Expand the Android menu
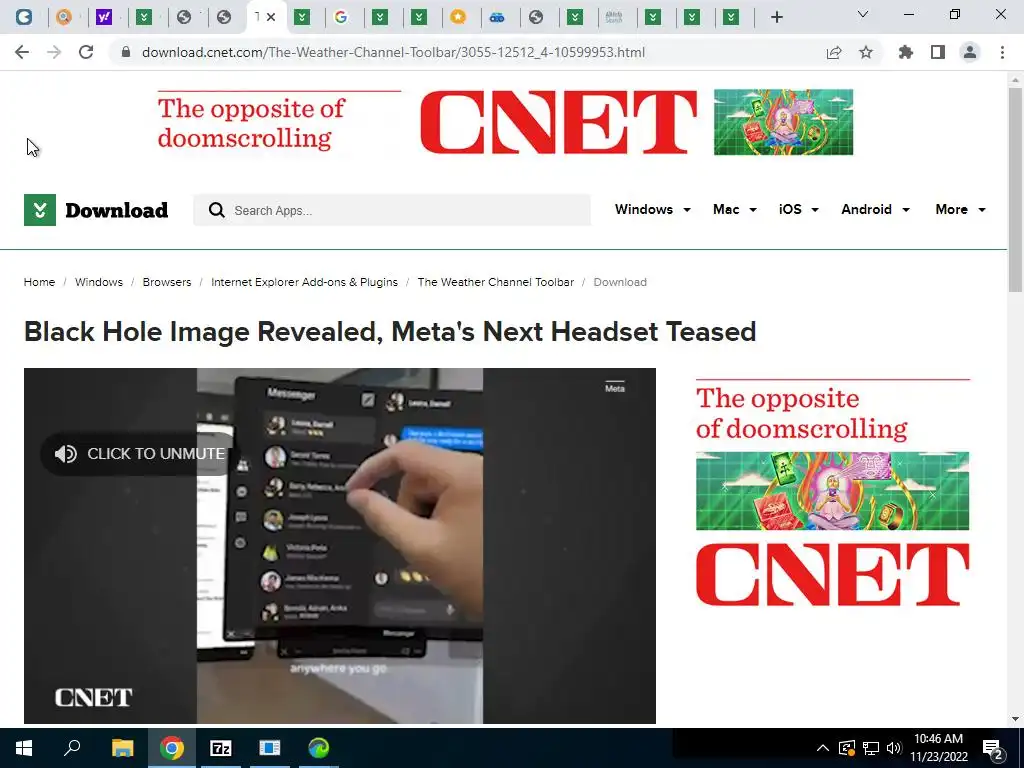 (875, 210)
